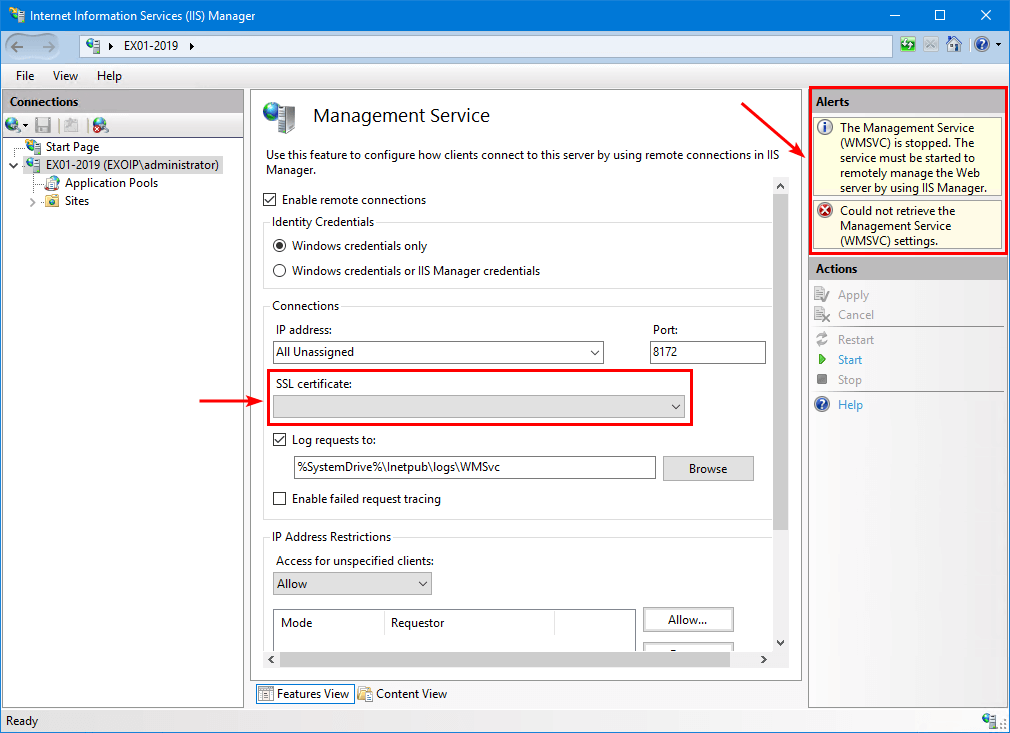Click the Delete Connection icon in Connections toolbar
This screenshot has width=1010, height=733.
click(x=100, y=125)
